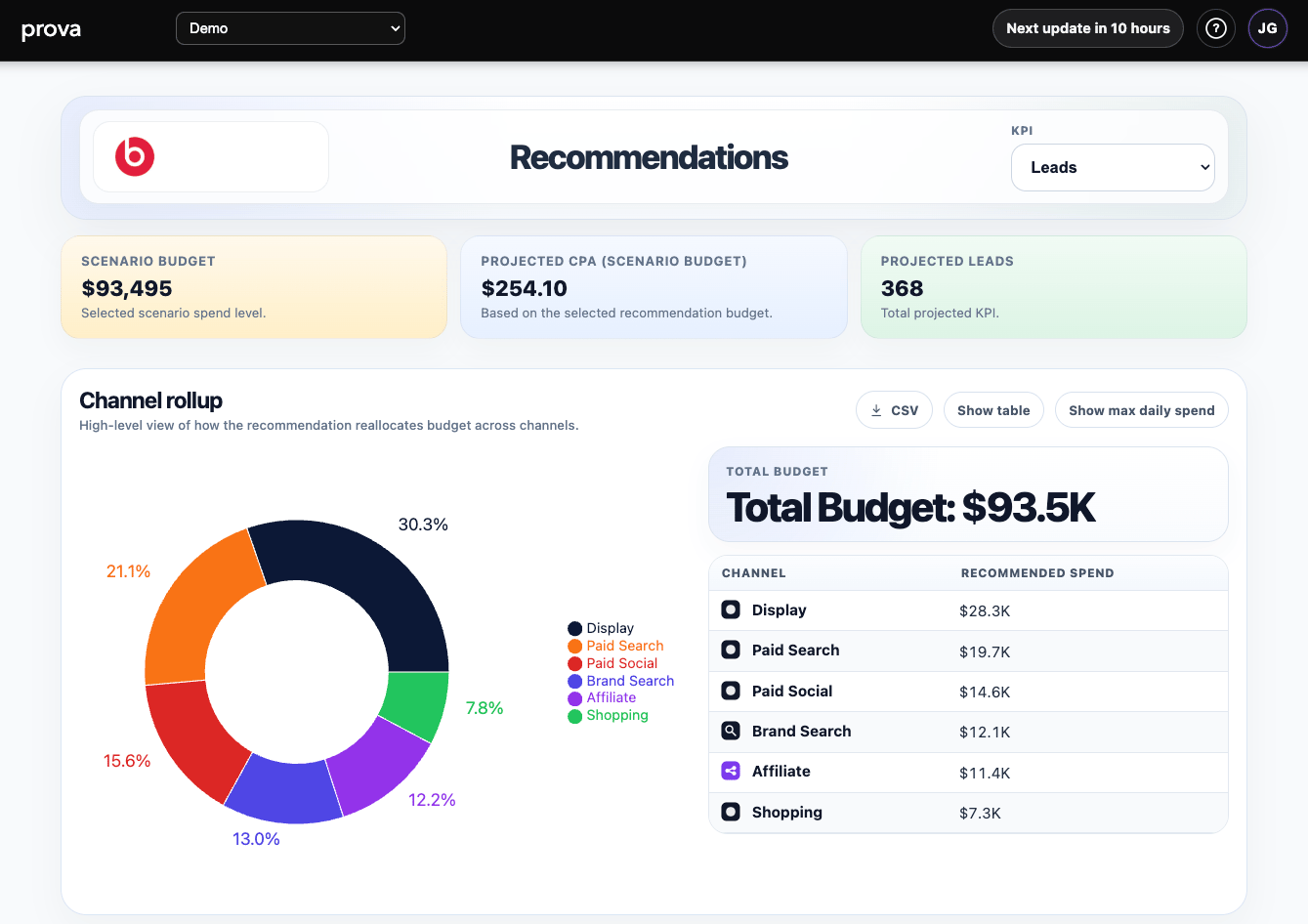Click the 30.3% chart label
Viewport: 1308px width, 924px height.
(x=423, y=525)
